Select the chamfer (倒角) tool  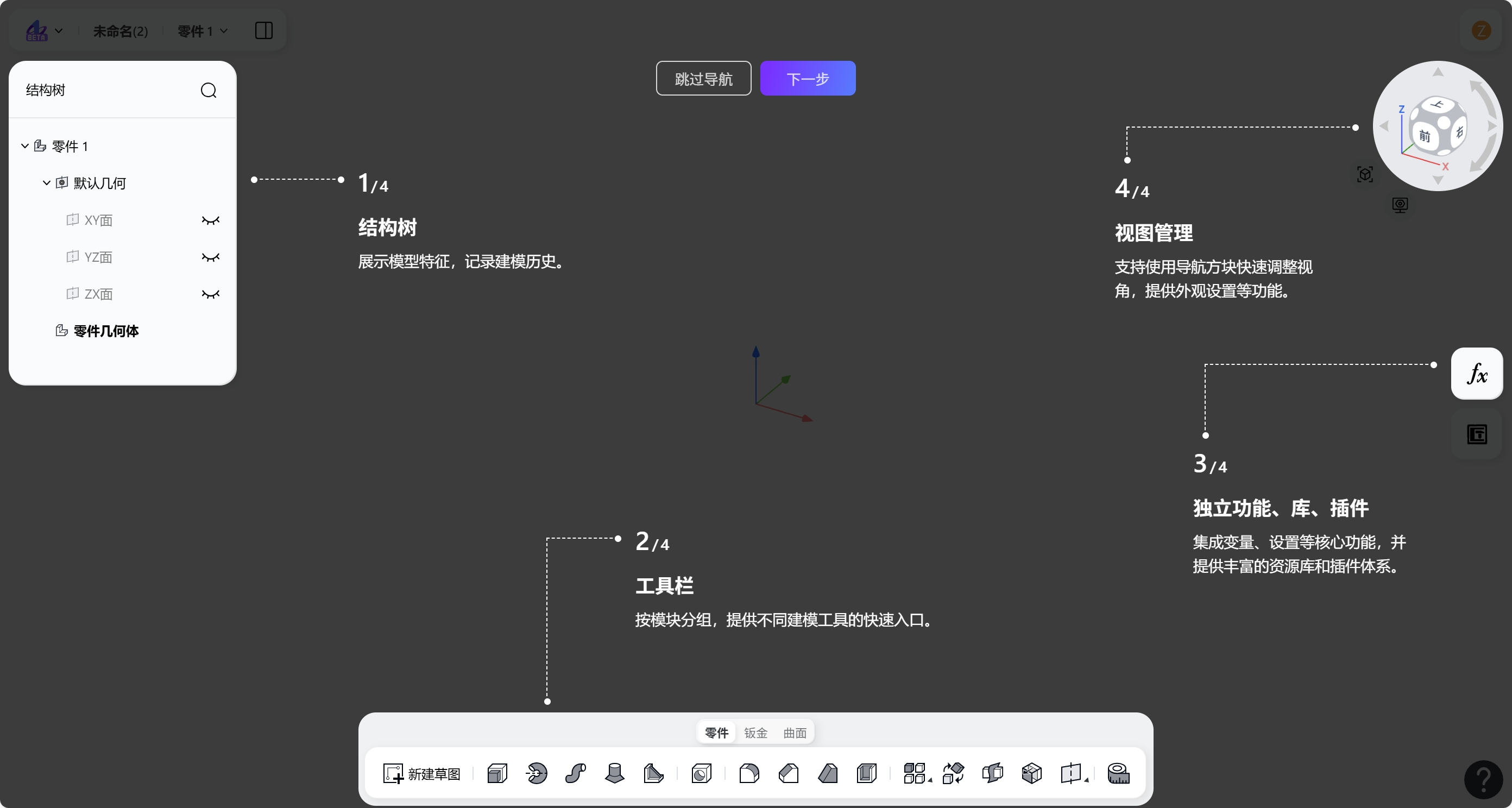tap(789, 773)
